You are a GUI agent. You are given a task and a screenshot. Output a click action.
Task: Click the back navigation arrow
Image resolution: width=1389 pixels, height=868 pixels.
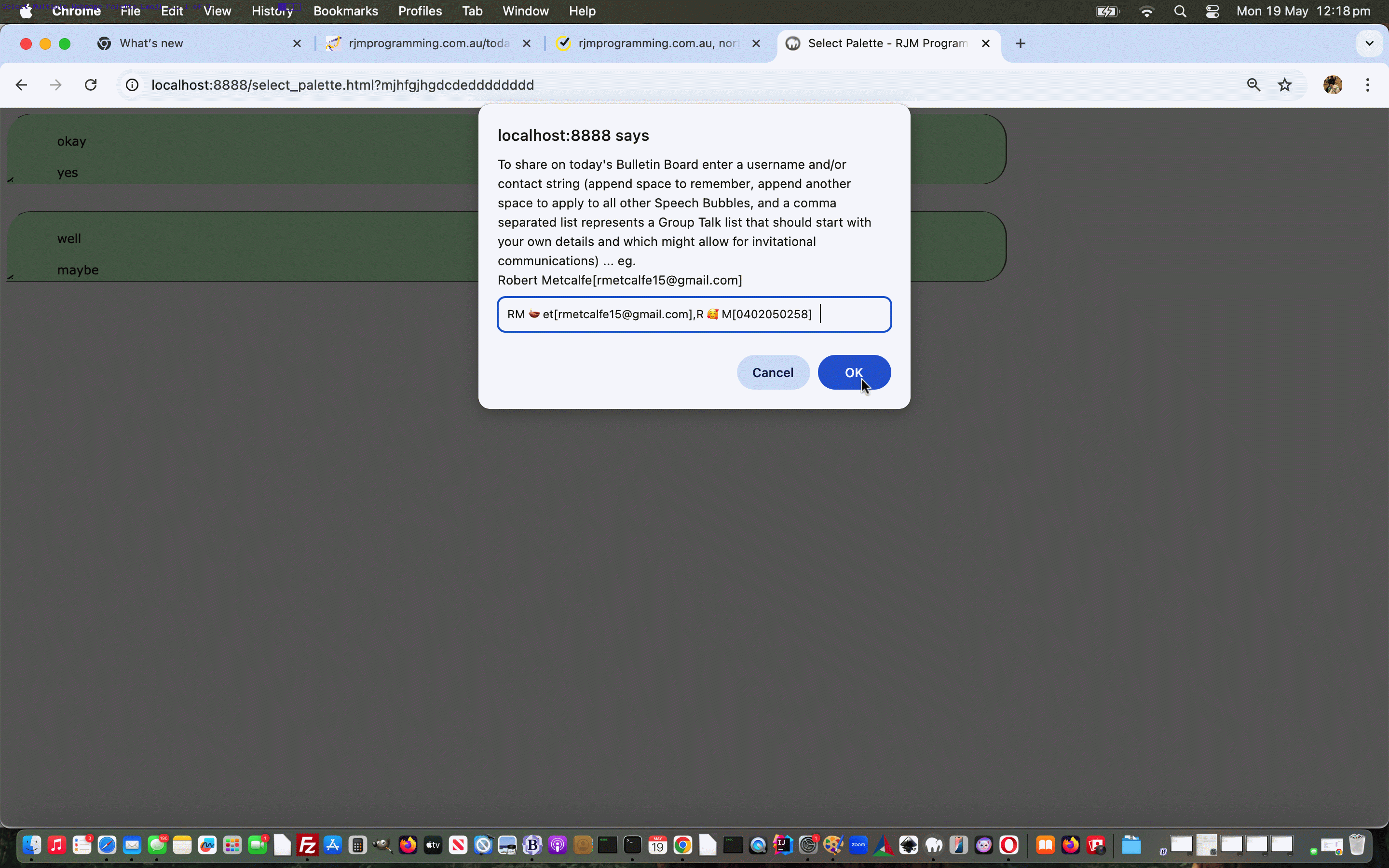point(22,85)
